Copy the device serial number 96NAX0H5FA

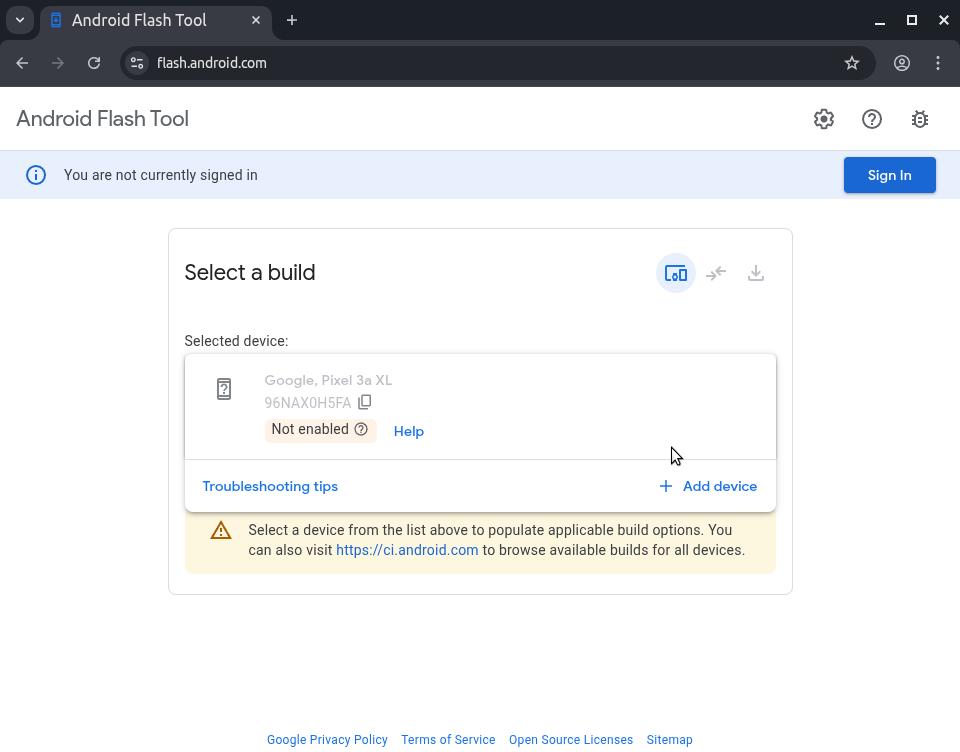tap(365, 402)
